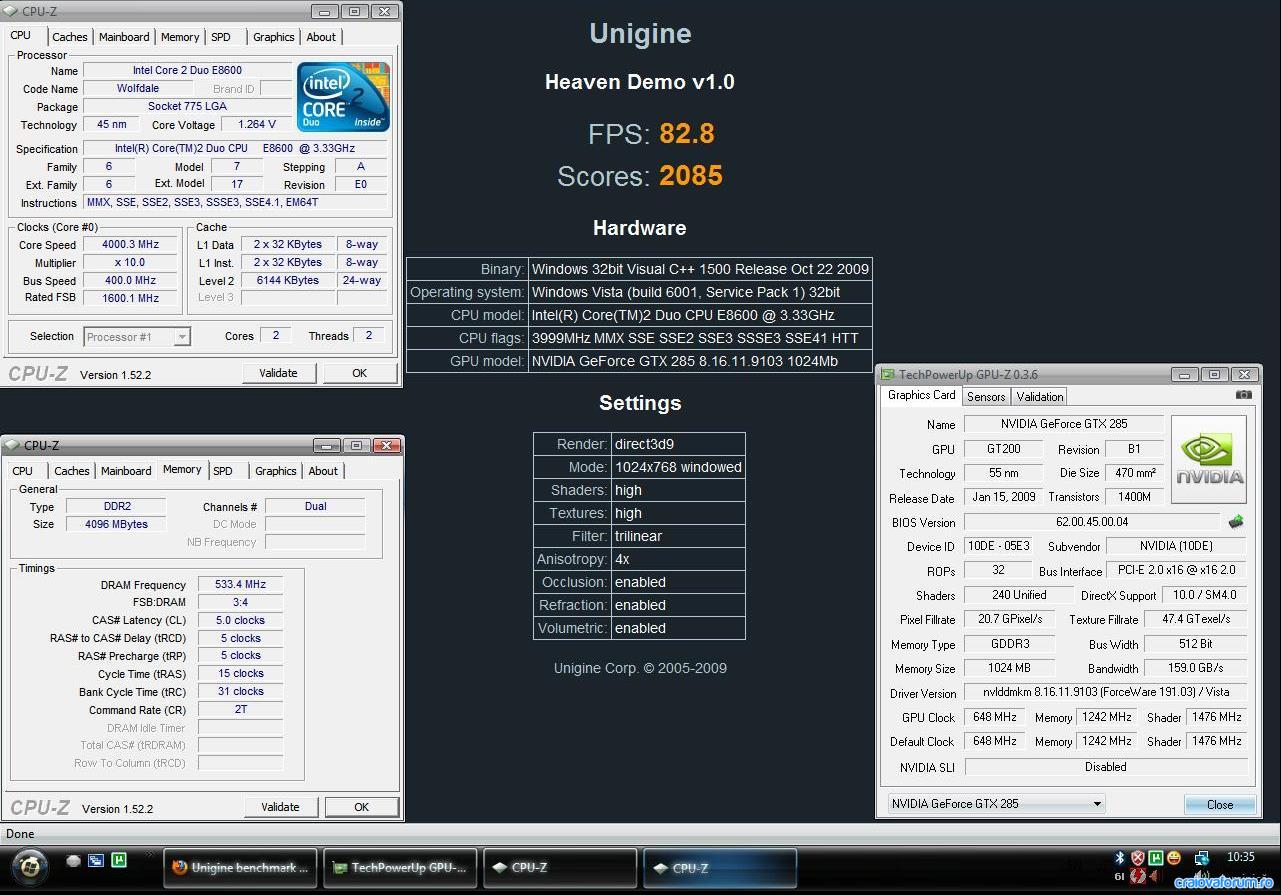1281x895 pixels.
Task: Switch to the GPU-Z Sensors tab
Action: pyautogui.click(x=986, y=397)
